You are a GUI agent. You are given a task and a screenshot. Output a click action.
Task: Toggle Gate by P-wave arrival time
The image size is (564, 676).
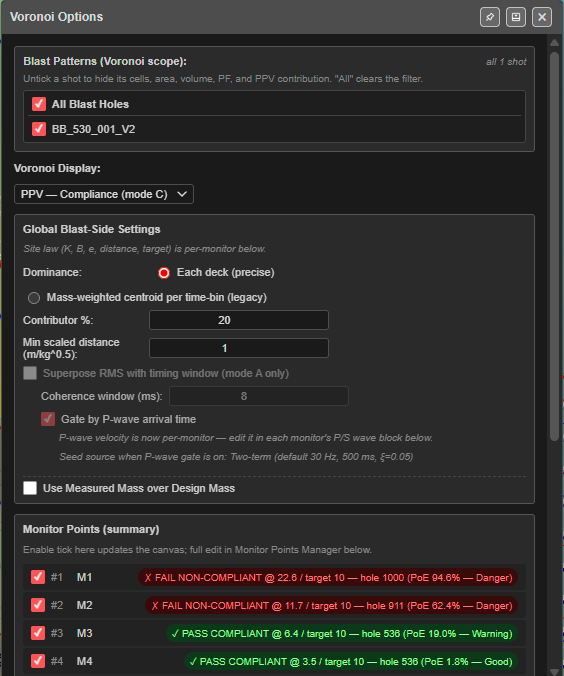point(48,419)
